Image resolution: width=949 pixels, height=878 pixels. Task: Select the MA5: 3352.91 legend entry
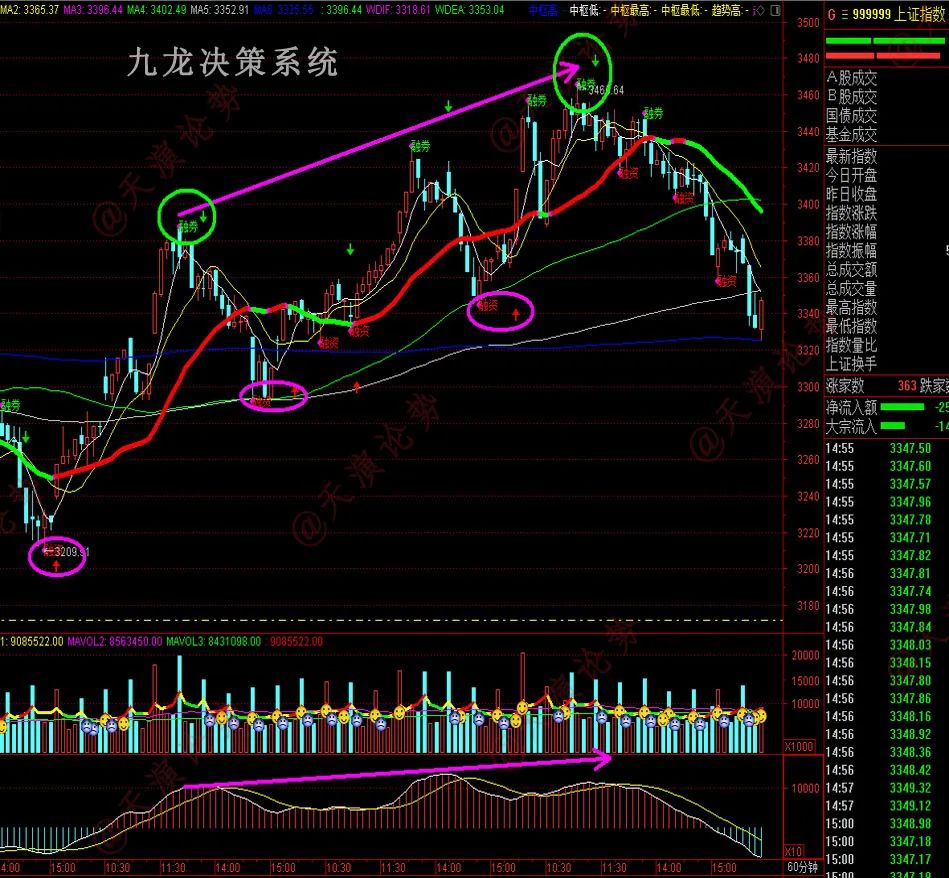pyautogui.click(x=220, y=10)
